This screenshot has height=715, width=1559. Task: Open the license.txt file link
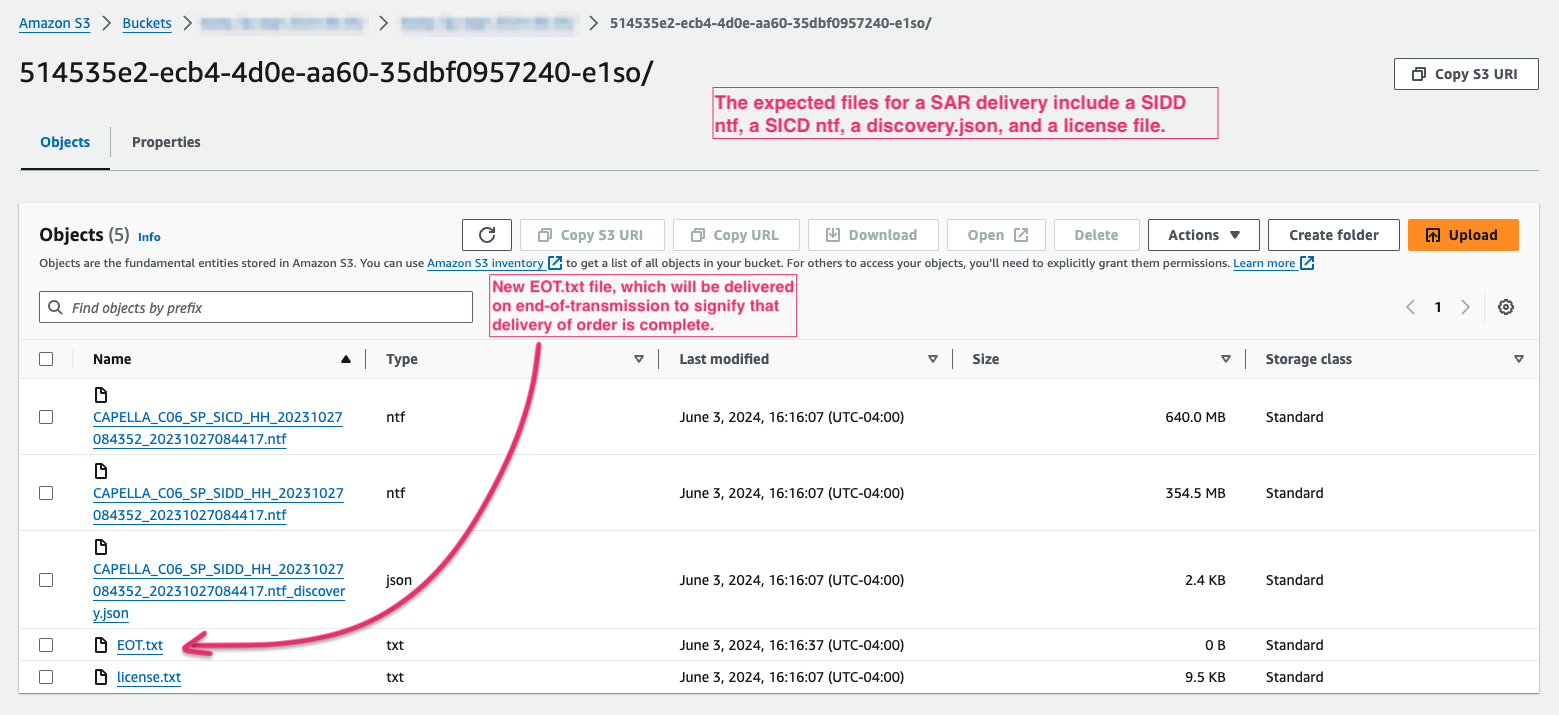click(x=149, y=677)
